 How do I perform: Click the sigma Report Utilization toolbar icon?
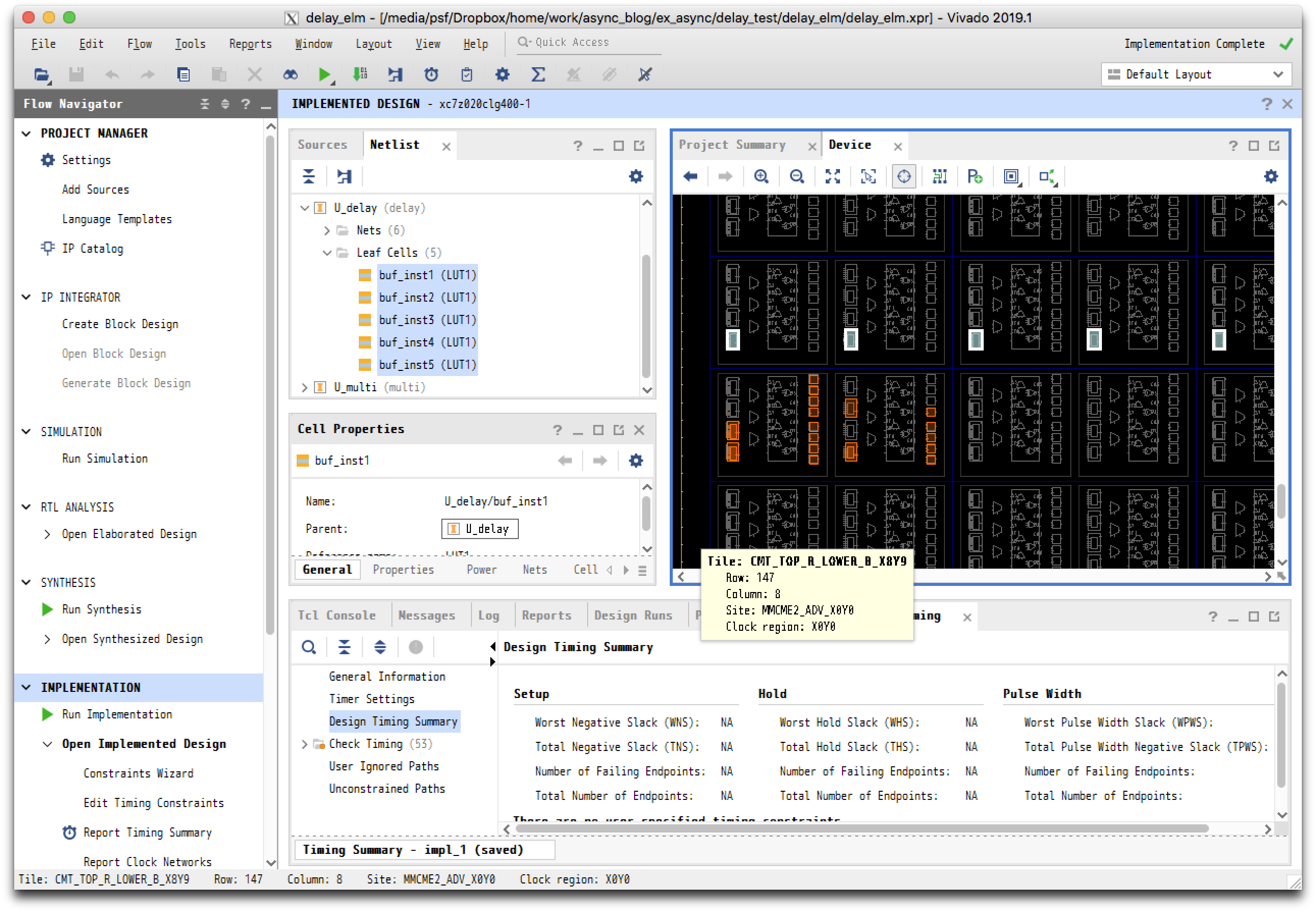[x=537, y=74]
